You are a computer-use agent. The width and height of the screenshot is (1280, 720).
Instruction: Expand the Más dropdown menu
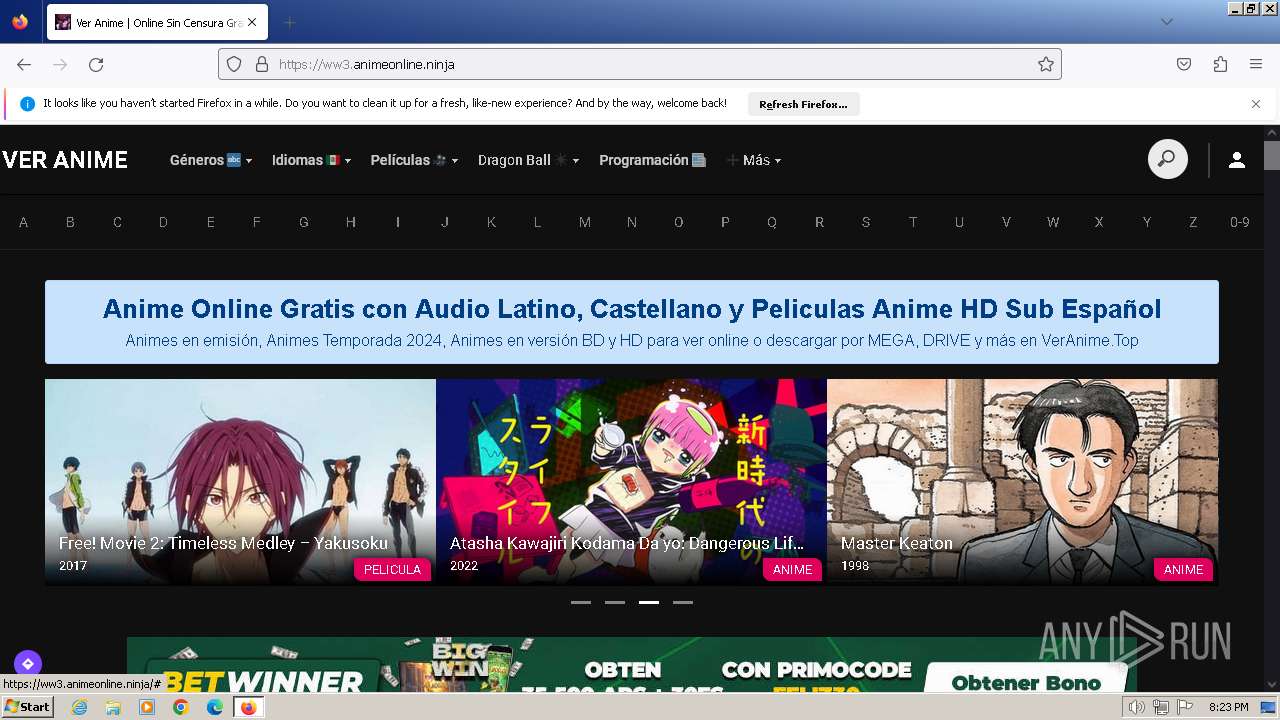754,160
